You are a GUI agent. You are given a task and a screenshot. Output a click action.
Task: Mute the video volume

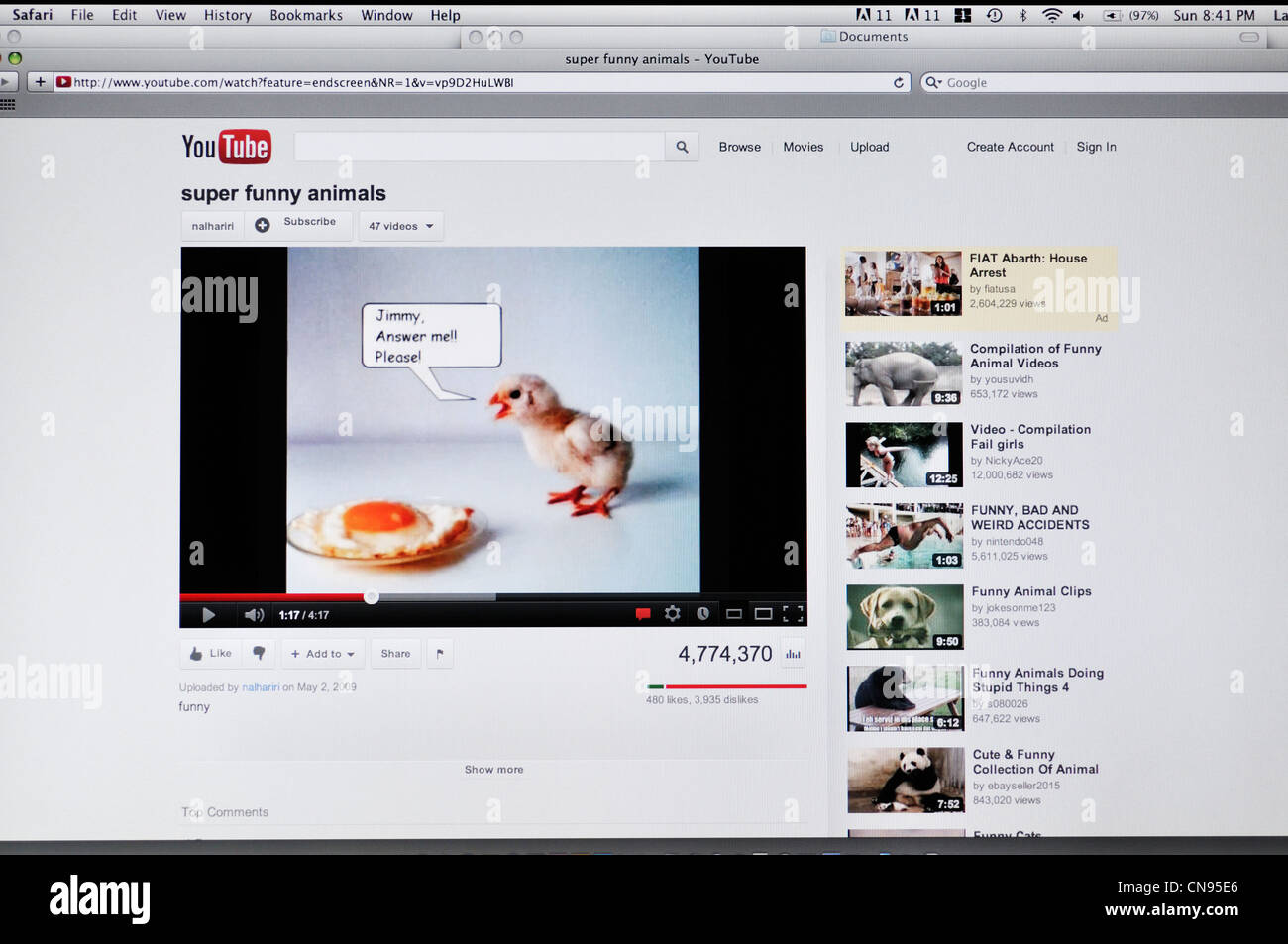[254, 615]
